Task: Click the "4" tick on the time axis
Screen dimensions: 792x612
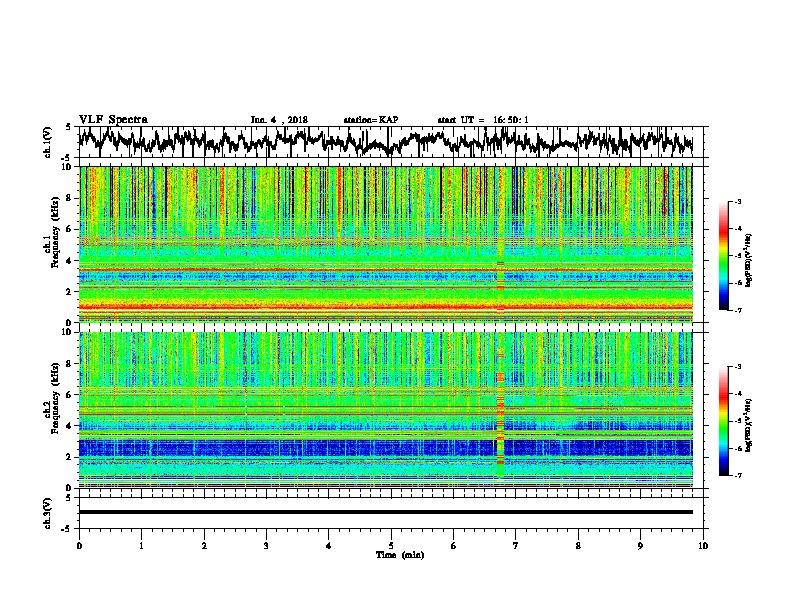Action: click(x=329, y=546)
